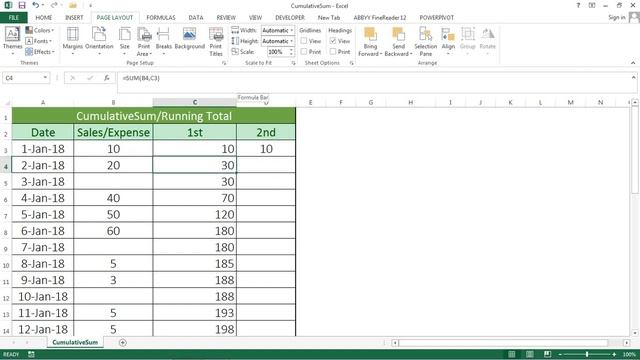Click the Background image button
Image resolution: width=640 pixels, height=360 pixels.
(189, 39)
